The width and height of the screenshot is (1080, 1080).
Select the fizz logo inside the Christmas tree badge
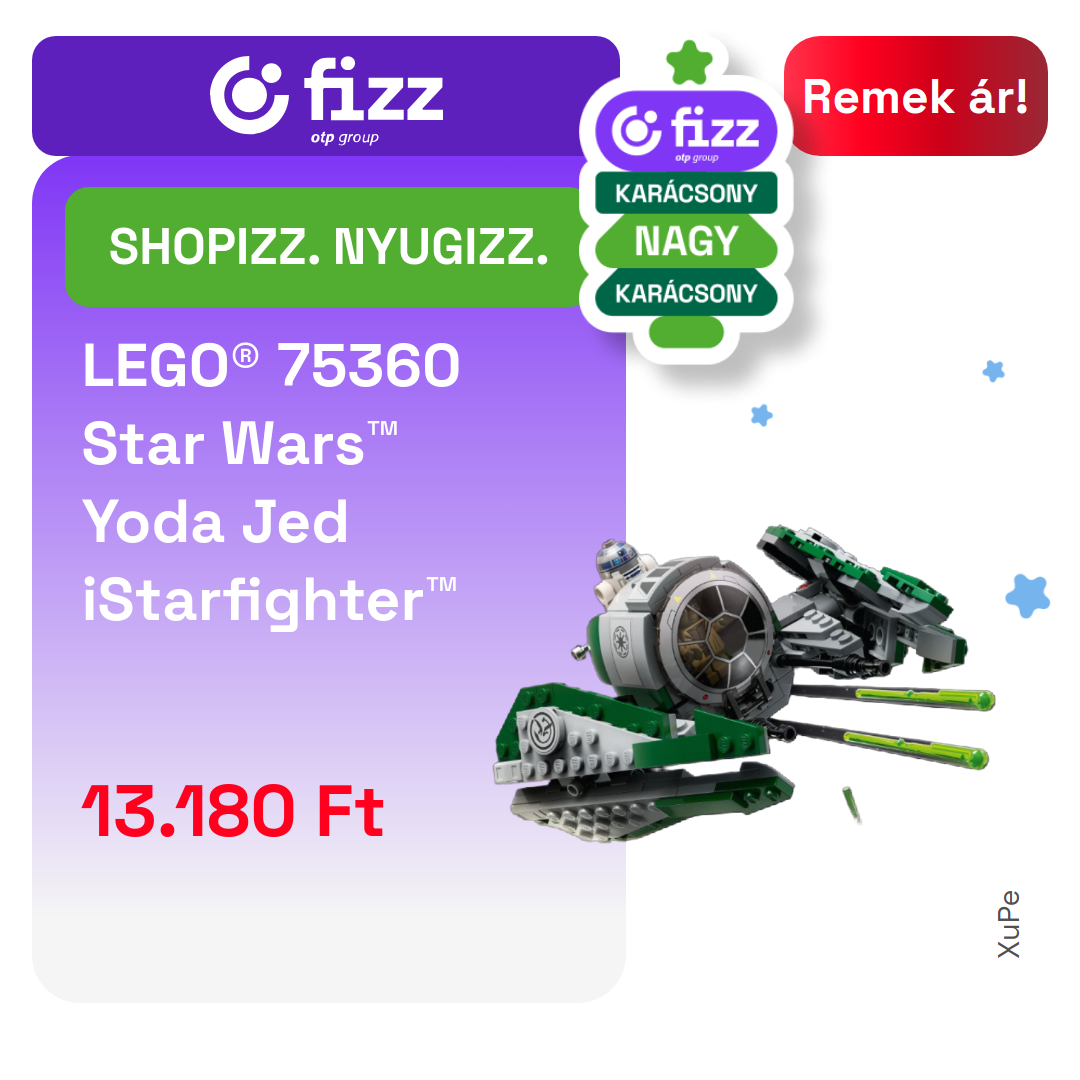(686, 132)
